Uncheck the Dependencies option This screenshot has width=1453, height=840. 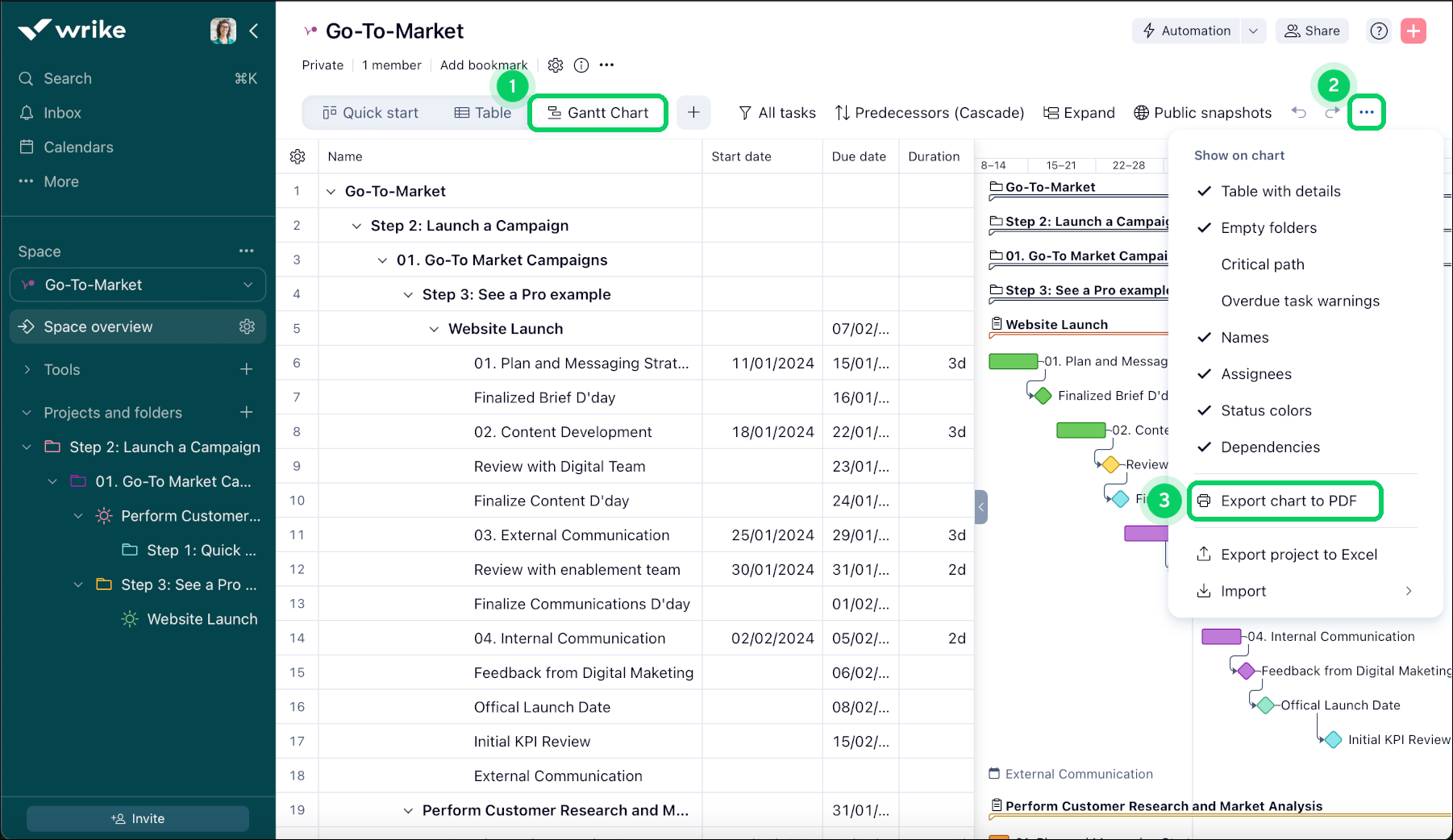click(1270, 447)
